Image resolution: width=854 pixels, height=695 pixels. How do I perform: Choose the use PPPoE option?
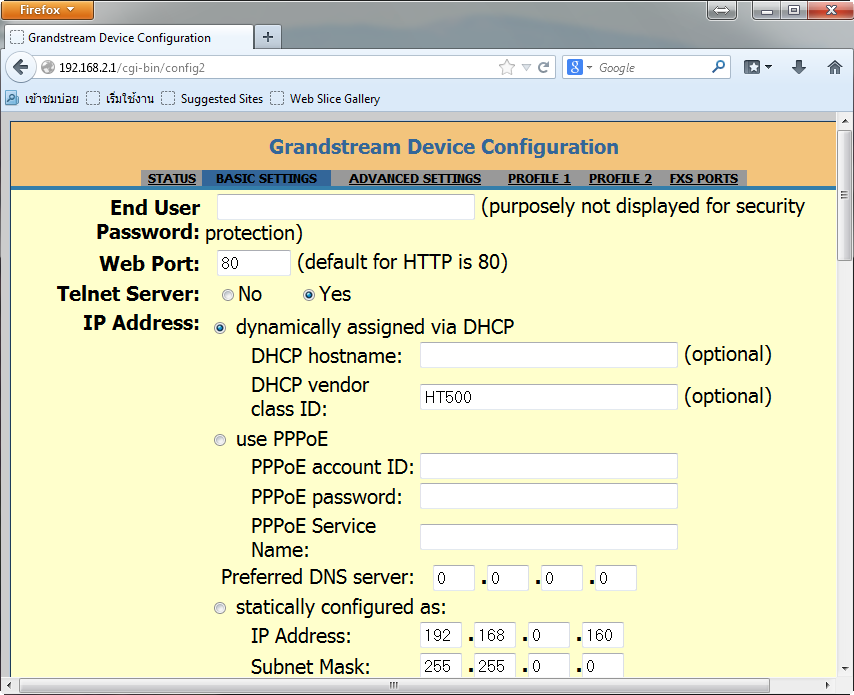pos(220,440)
